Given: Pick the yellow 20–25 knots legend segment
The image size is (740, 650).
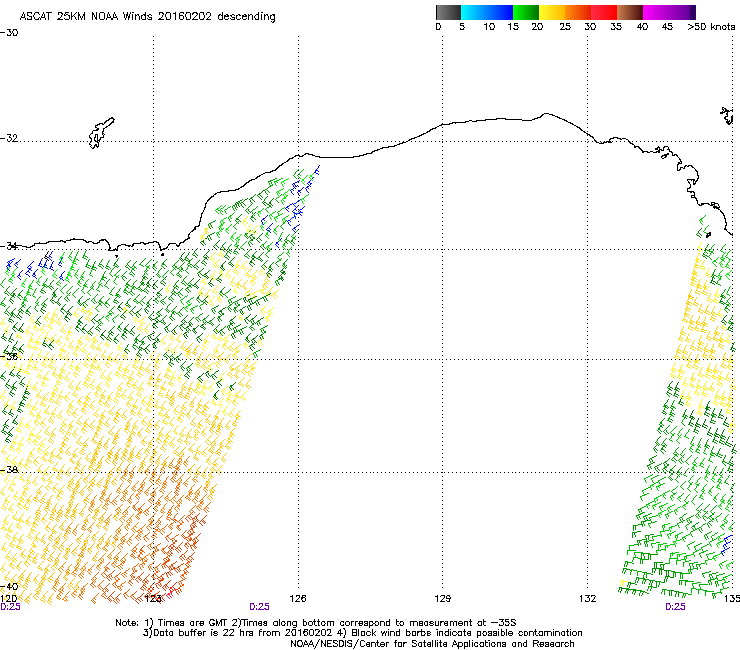Looking at the screenshot, I should click(552, 12).
